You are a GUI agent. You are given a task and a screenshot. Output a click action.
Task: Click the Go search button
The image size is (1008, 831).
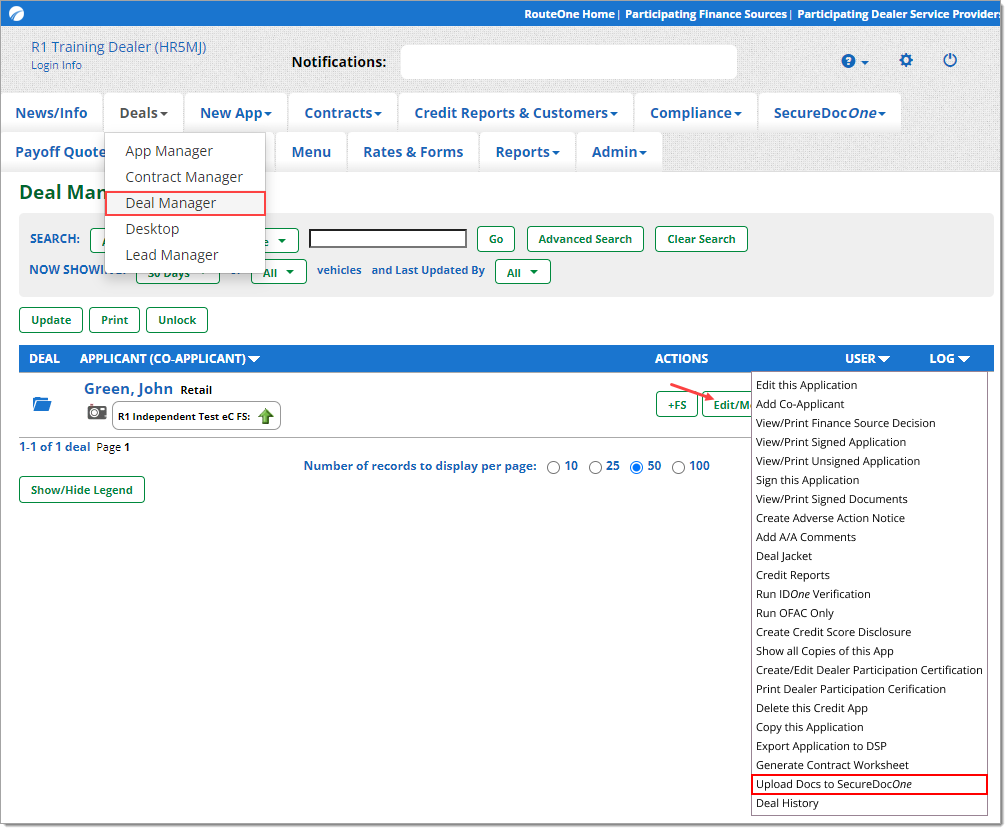click(497, 240)
